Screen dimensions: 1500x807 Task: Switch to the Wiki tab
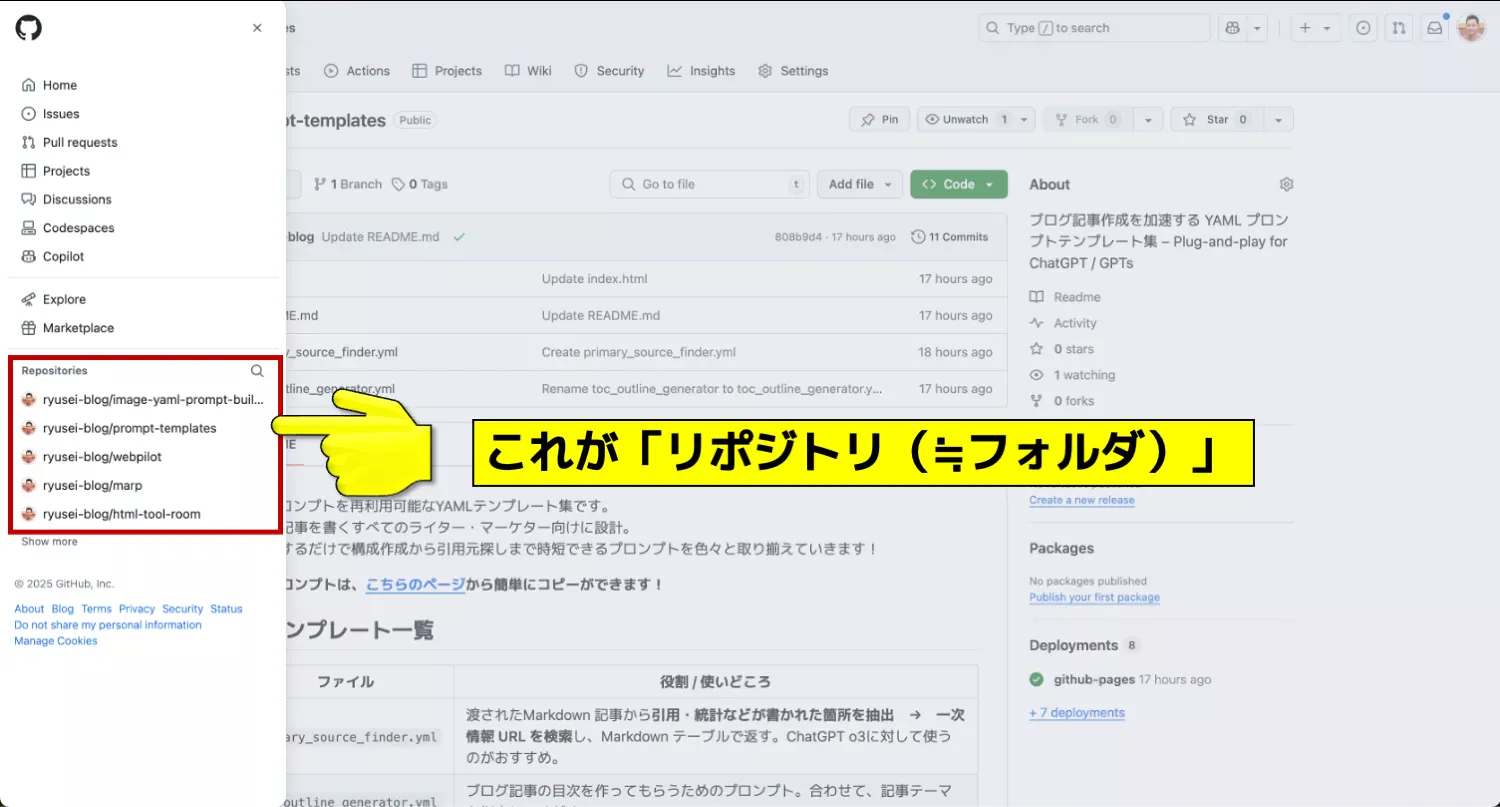pos(528,71)
